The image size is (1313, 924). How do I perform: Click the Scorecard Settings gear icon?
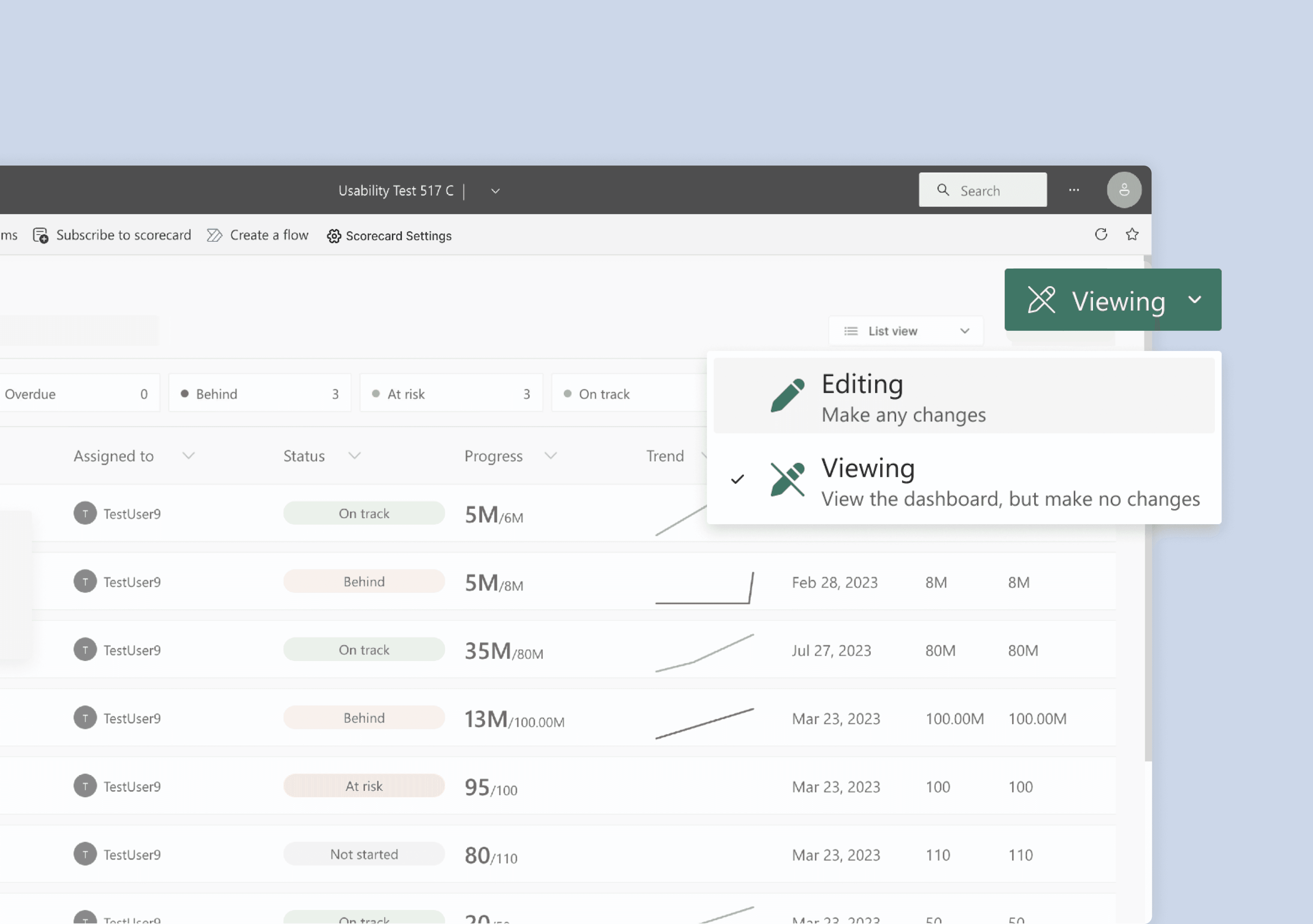(x=334, y=236)
